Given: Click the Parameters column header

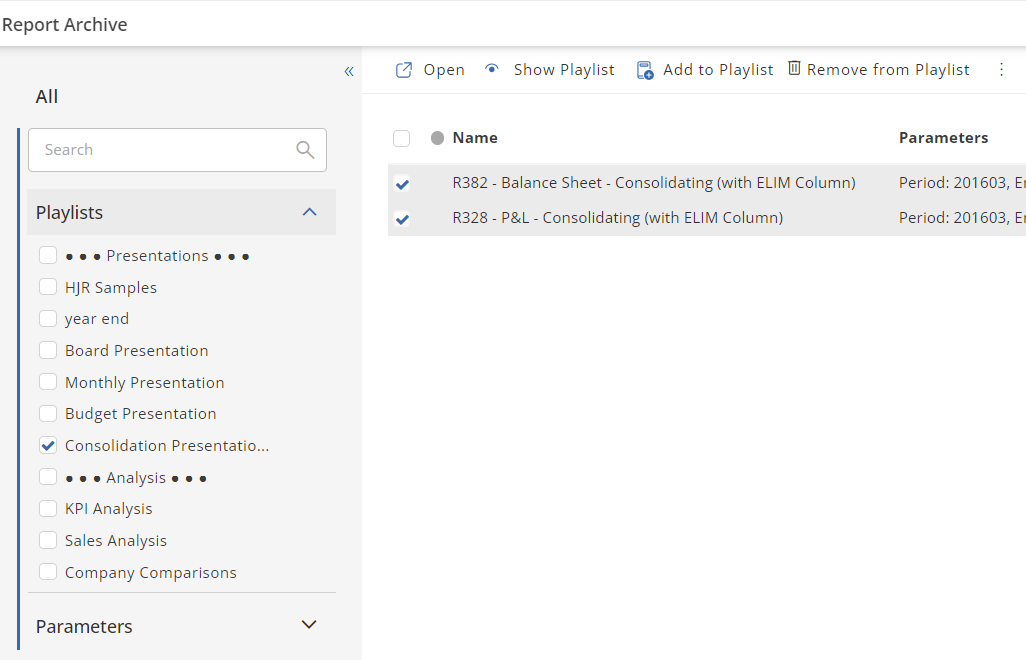Looking at the screenshot, I should click(943, 138).
